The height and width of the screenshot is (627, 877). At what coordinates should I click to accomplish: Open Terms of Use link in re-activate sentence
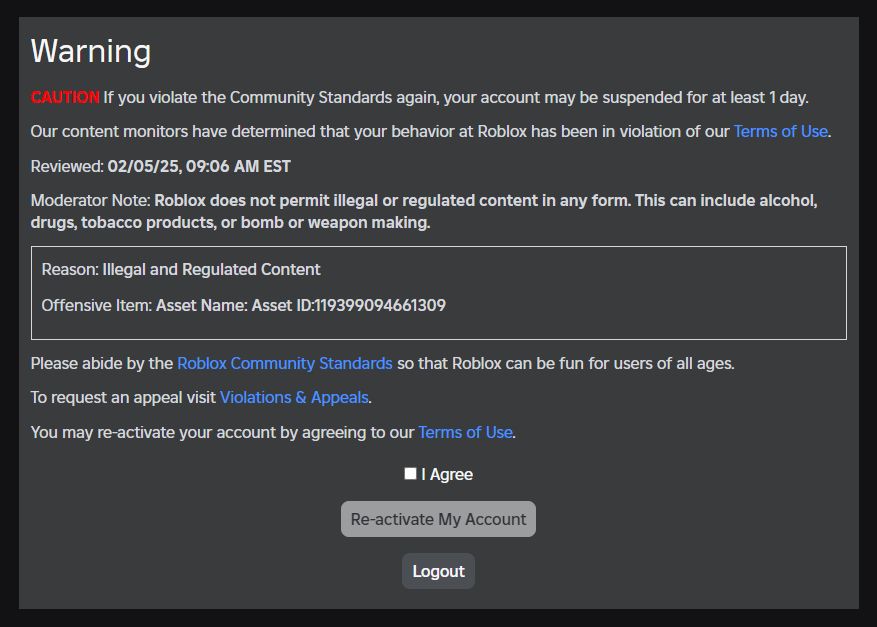point(465,432)
